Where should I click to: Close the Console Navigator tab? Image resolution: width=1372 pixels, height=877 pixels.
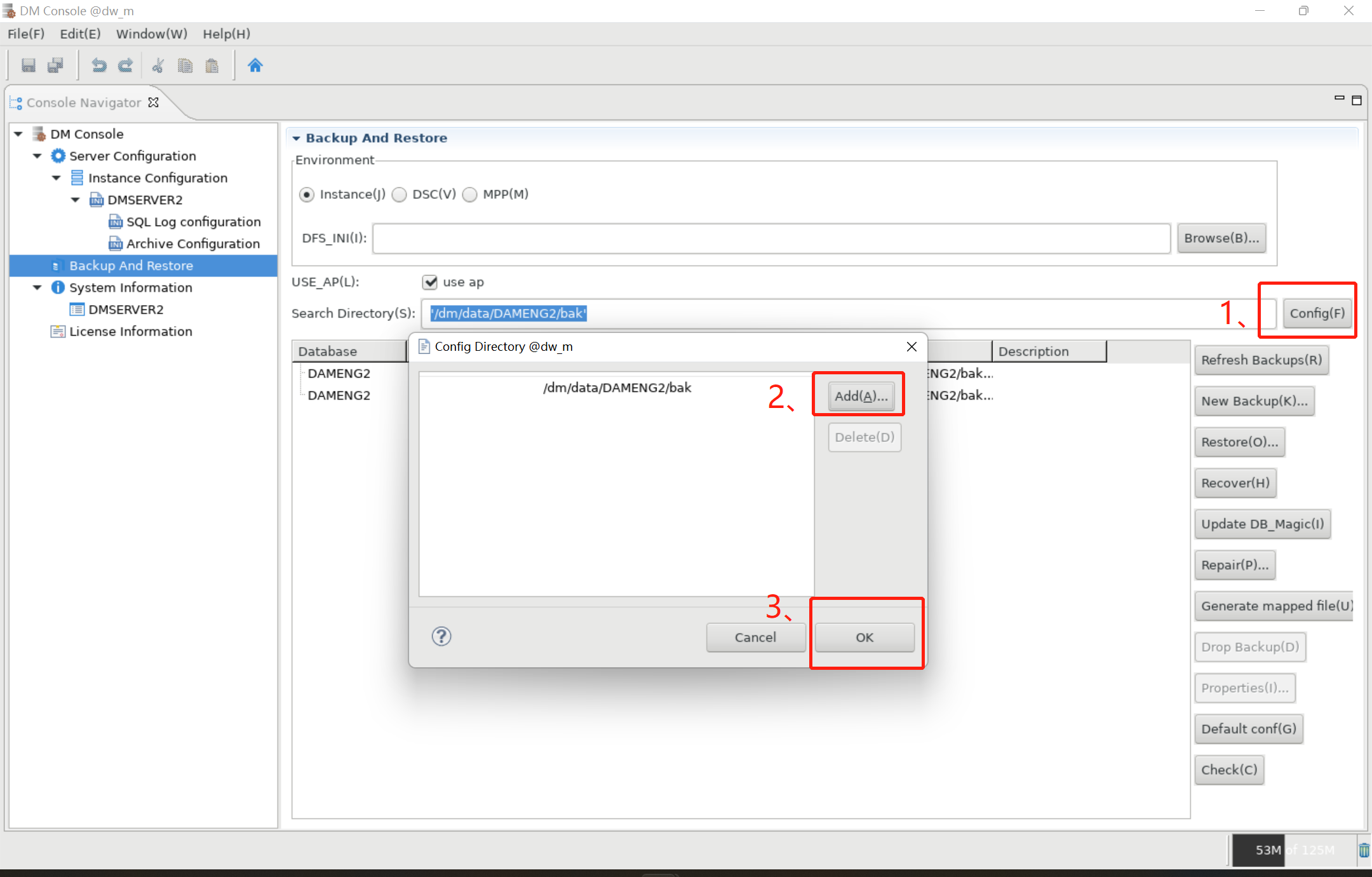tap(153, 102)
